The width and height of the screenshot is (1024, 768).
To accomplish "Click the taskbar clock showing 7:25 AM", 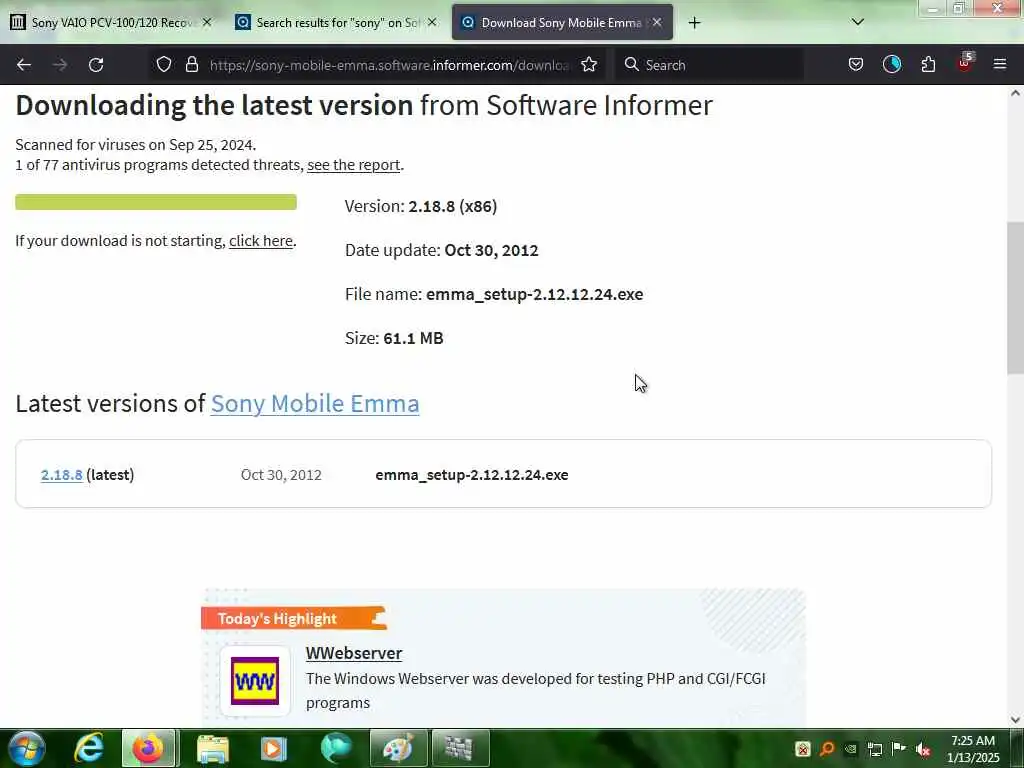I will [972, 749].
